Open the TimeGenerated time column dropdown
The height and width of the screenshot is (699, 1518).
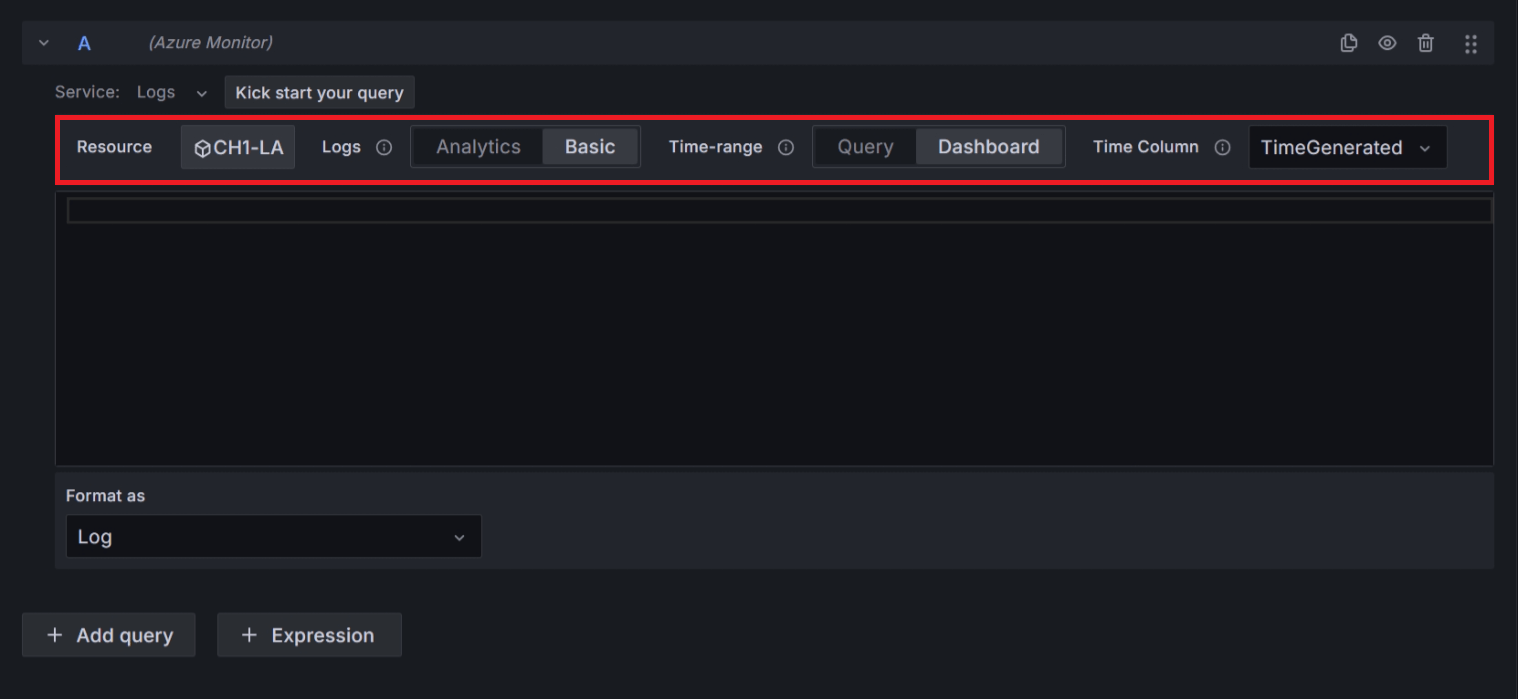click(1347, 147)
